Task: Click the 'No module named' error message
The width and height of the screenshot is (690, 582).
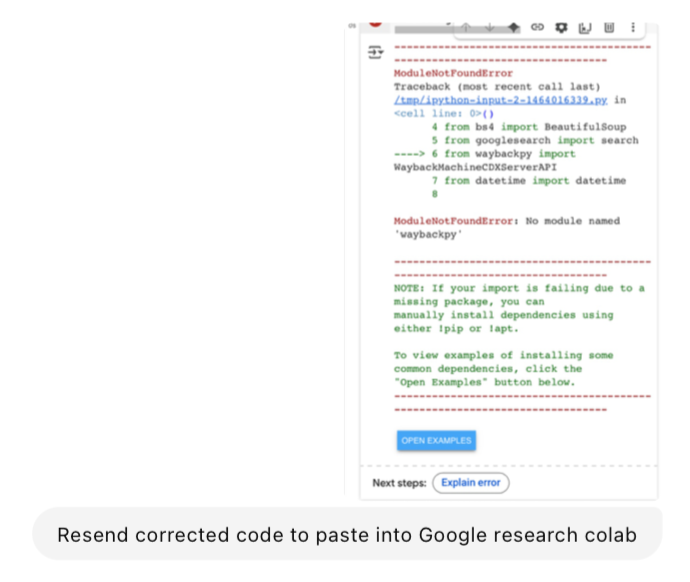Action: 507,227
